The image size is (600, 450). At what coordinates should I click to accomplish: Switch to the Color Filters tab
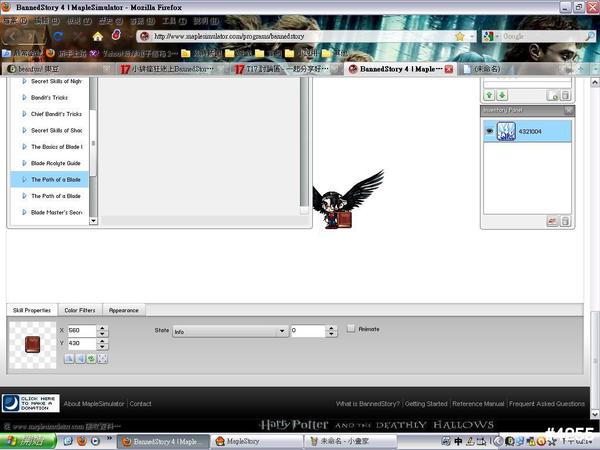(x=79, y=310)
